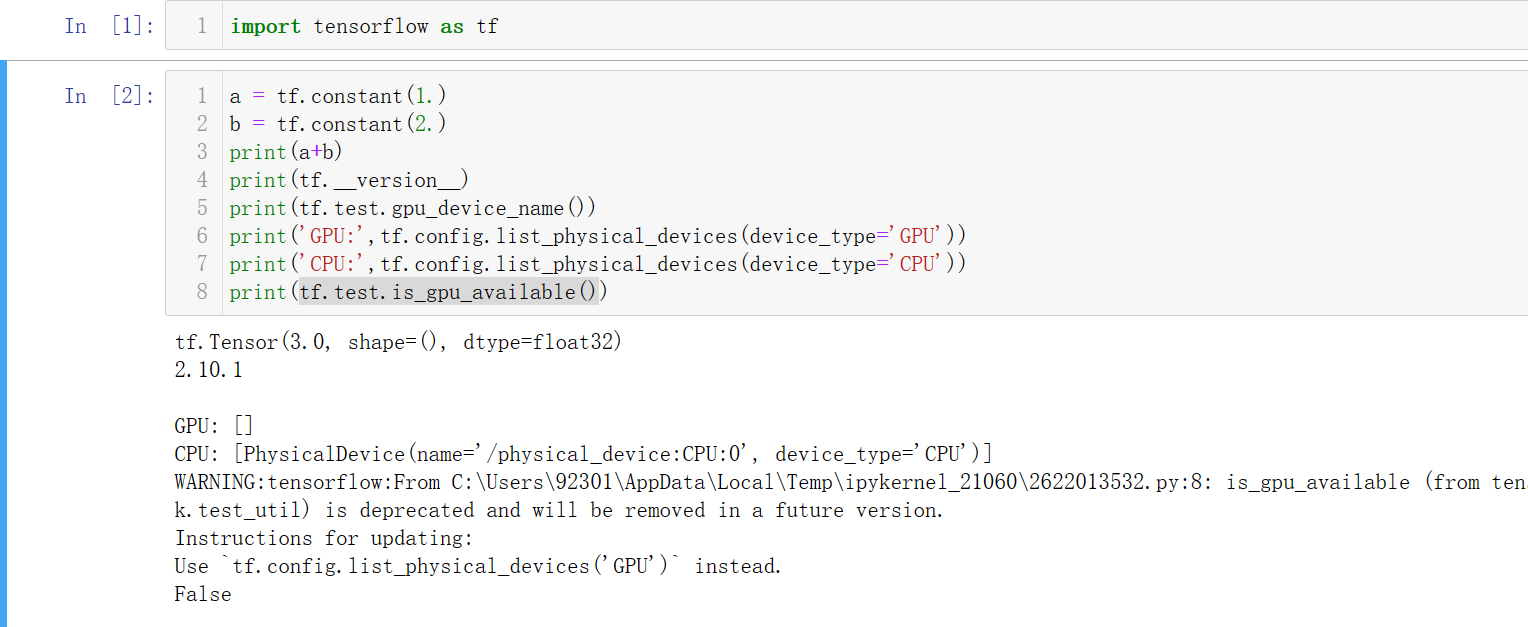
Task: Click the print(tf.__version__) code line
Action: click(349, 180)
